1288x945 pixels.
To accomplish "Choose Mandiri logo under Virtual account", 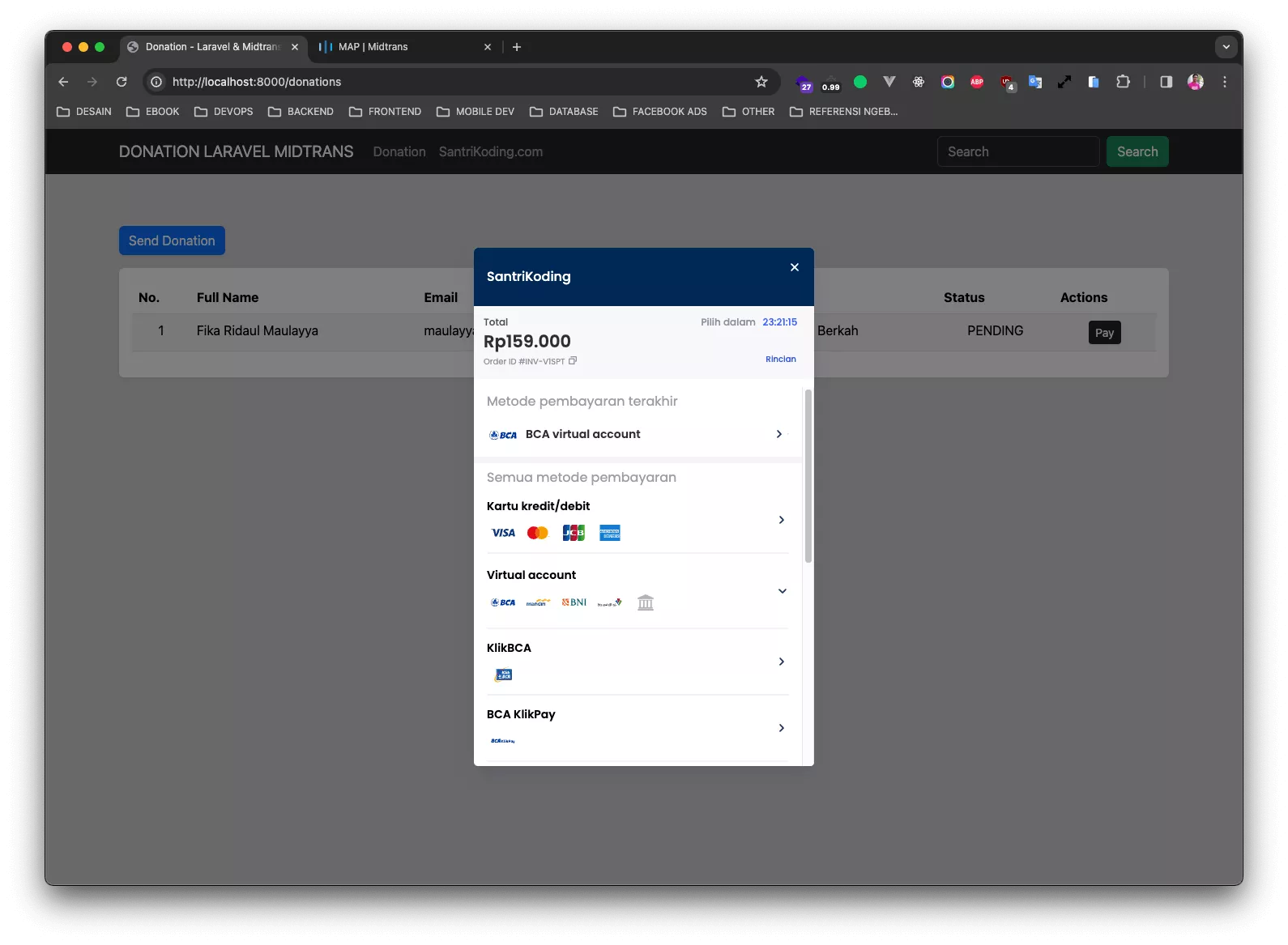I will click(538, 602).
